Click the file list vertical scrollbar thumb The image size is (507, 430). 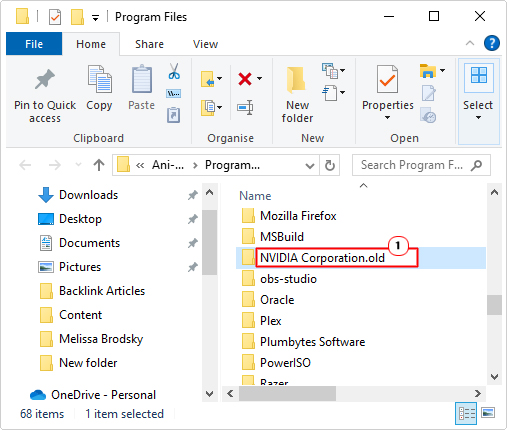tap(494, 305)
